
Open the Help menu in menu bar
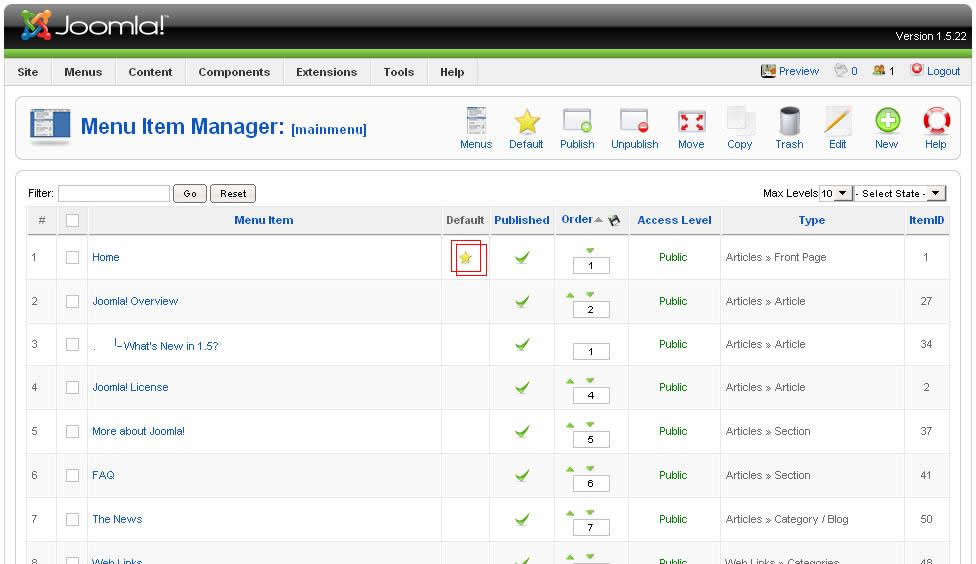tap(452, 72)
